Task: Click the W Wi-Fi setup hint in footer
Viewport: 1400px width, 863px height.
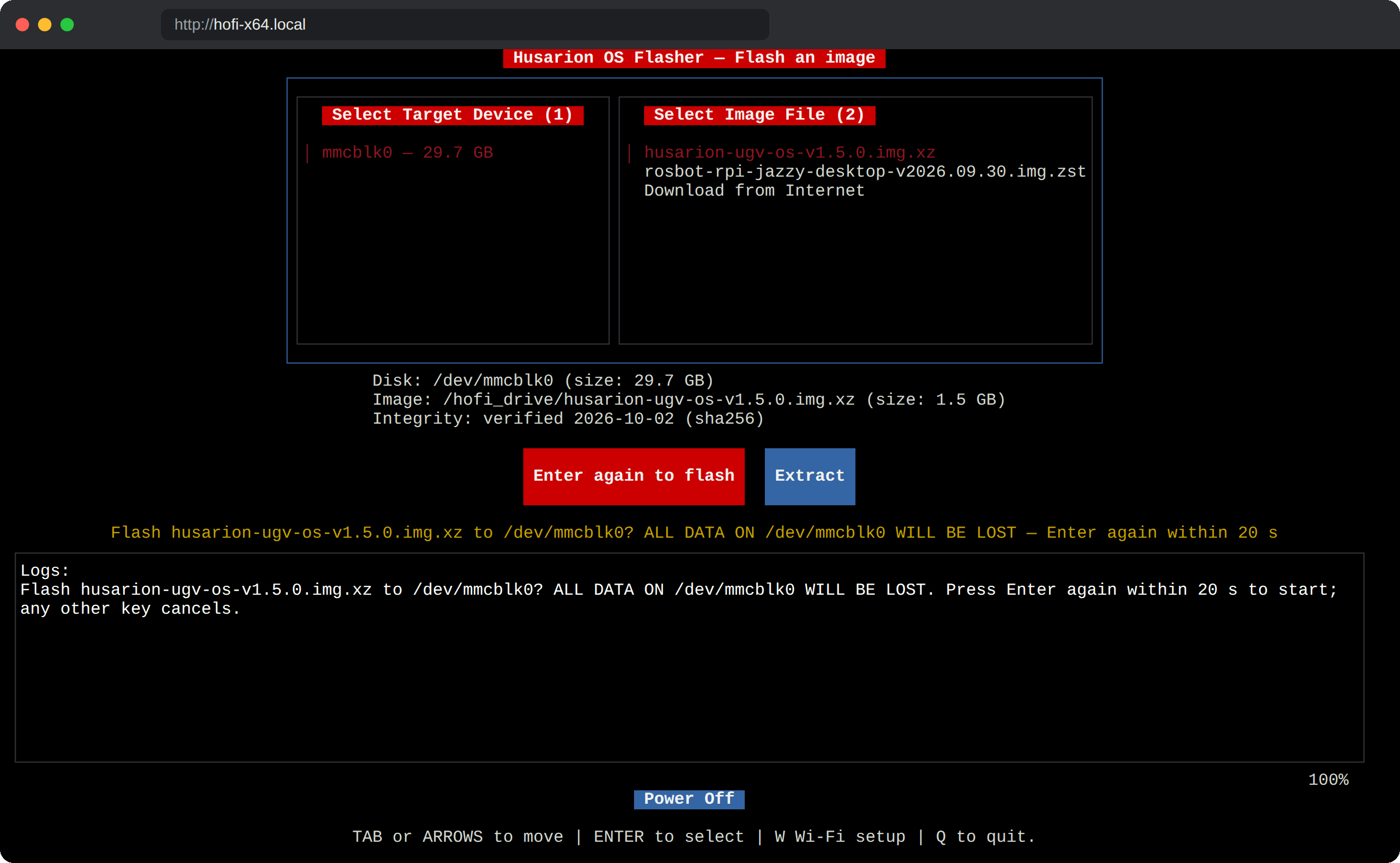Action: coord(840,837)
